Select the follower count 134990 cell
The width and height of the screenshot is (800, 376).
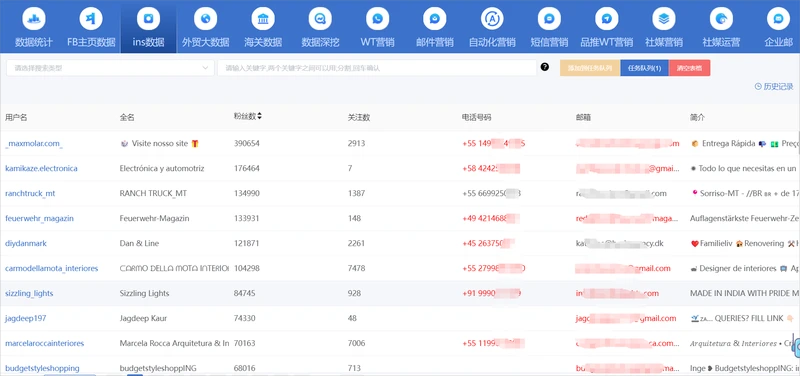pos(247,193)
